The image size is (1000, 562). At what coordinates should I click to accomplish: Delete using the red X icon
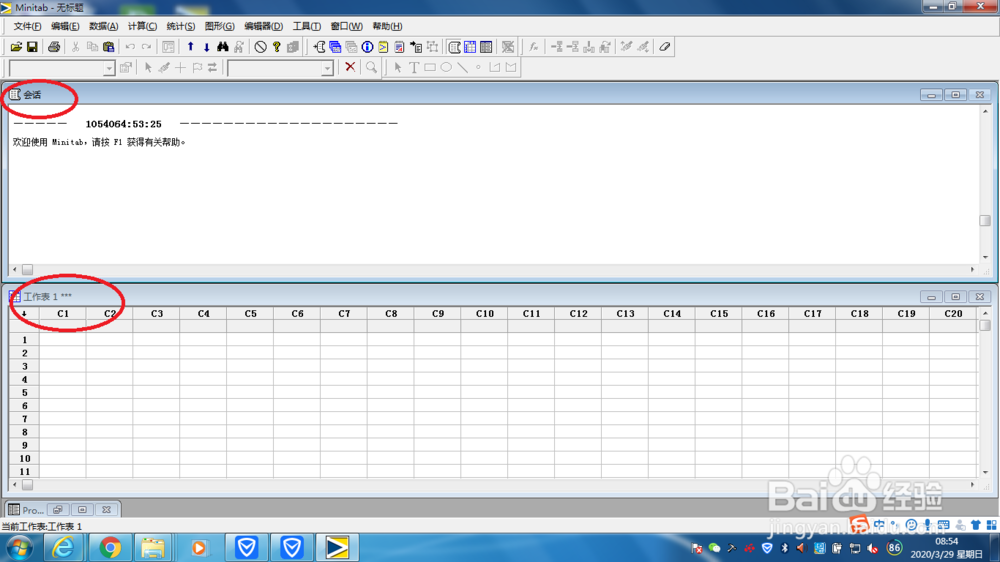(349, 67)
